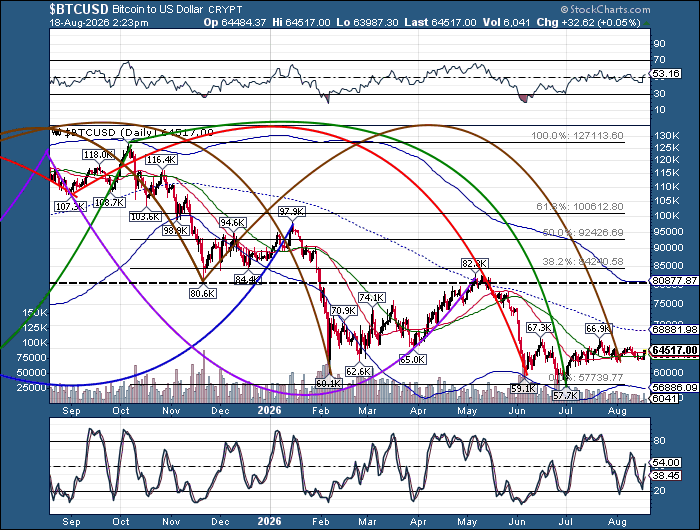Click the Op 64484.37 open value
The height and width of the screenshot is (530, 700).
point(235,22)
